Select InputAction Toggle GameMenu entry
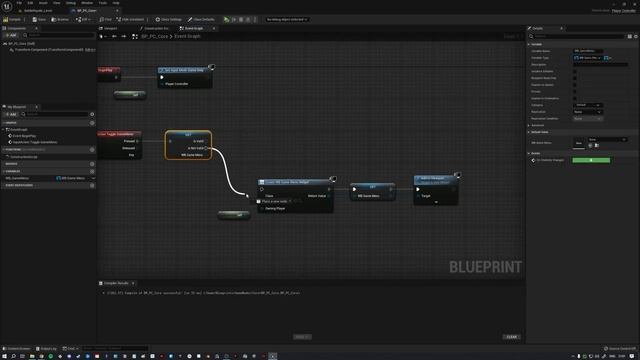Viewport: 640px width, 360px height. point(34,142)
